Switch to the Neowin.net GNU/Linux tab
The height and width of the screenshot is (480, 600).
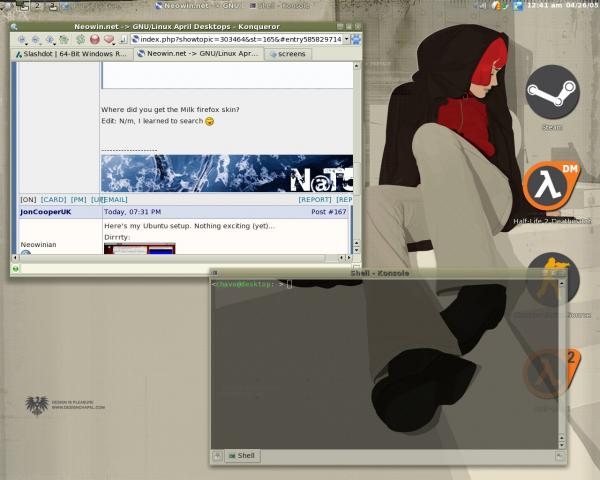point(198,54)
